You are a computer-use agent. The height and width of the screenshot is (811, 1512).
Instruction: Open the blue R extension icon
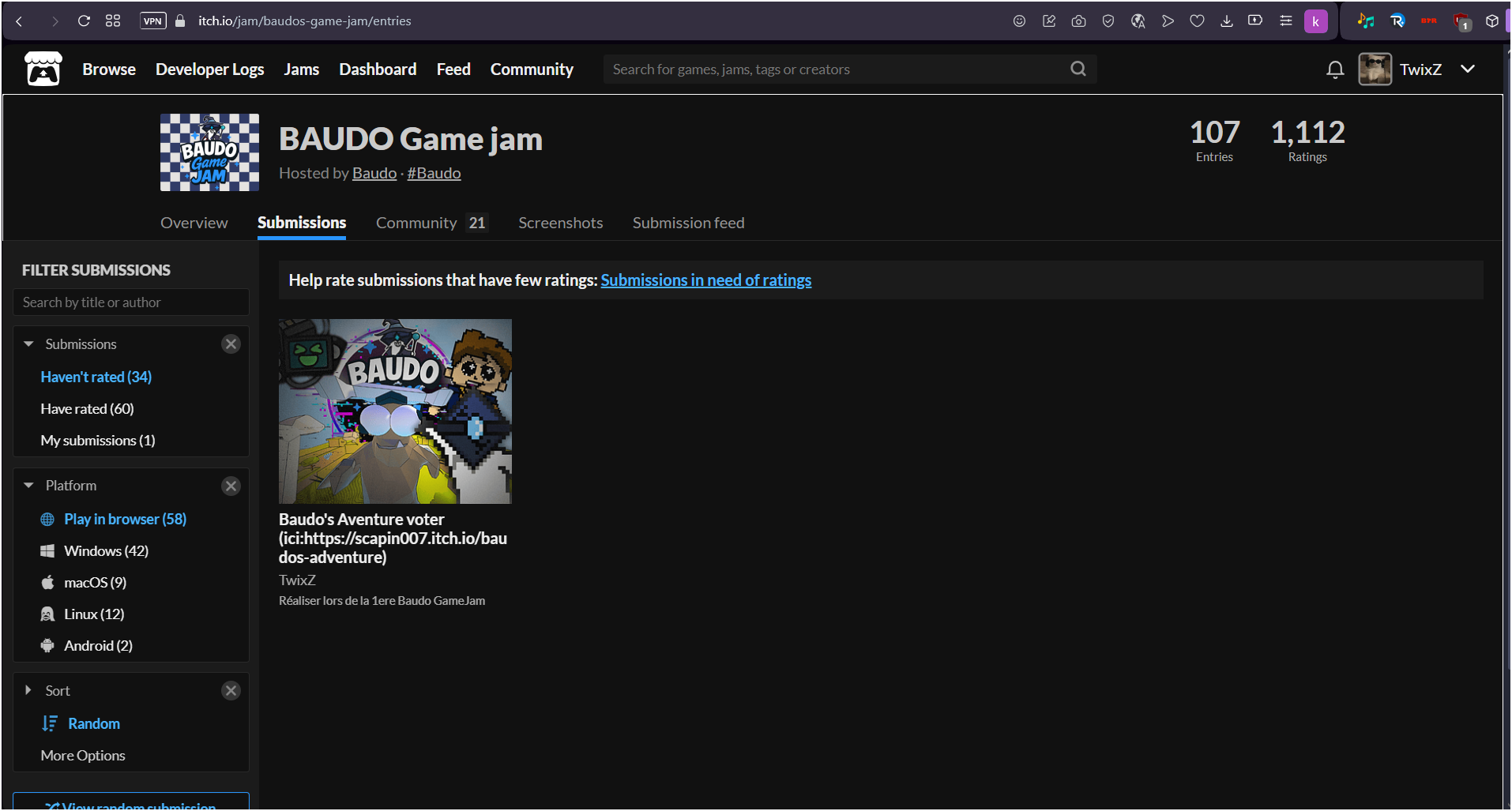pos(1397,21)
